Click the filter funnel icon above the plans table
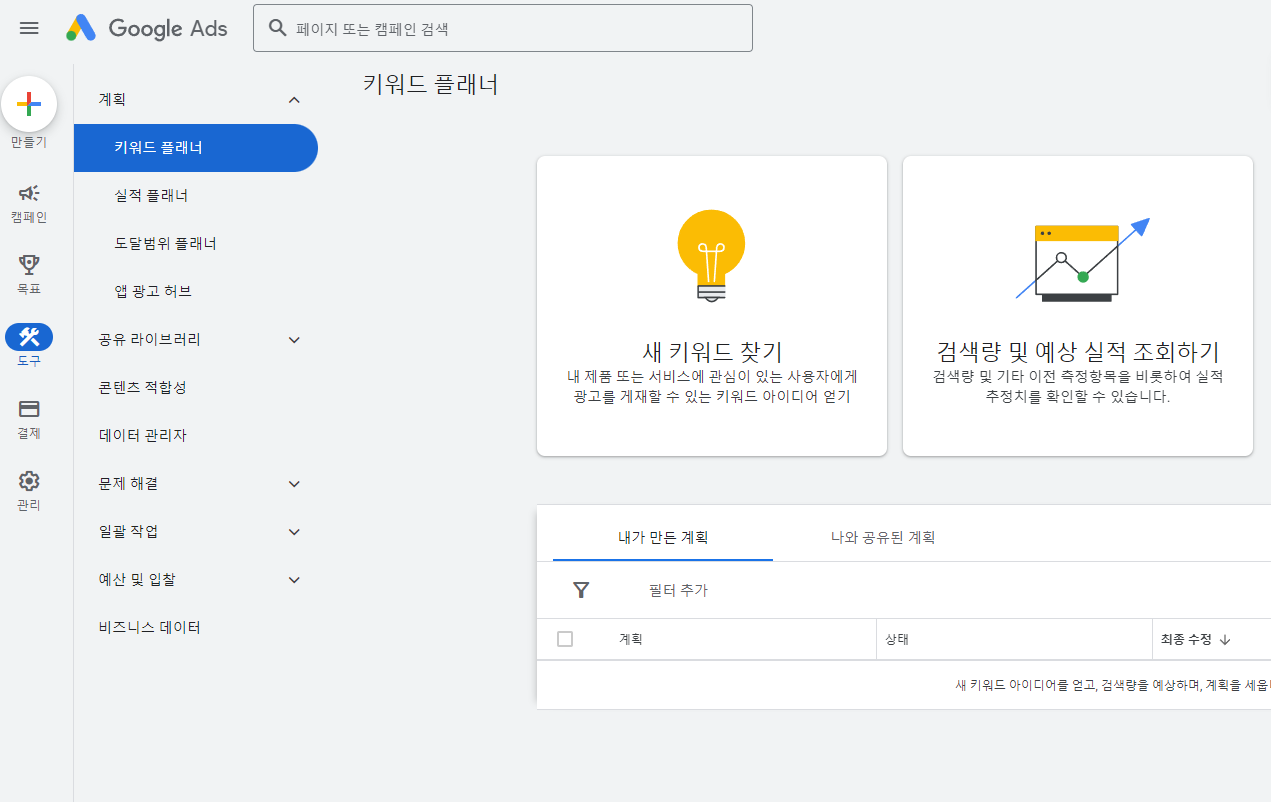 [x=581, y=590]
